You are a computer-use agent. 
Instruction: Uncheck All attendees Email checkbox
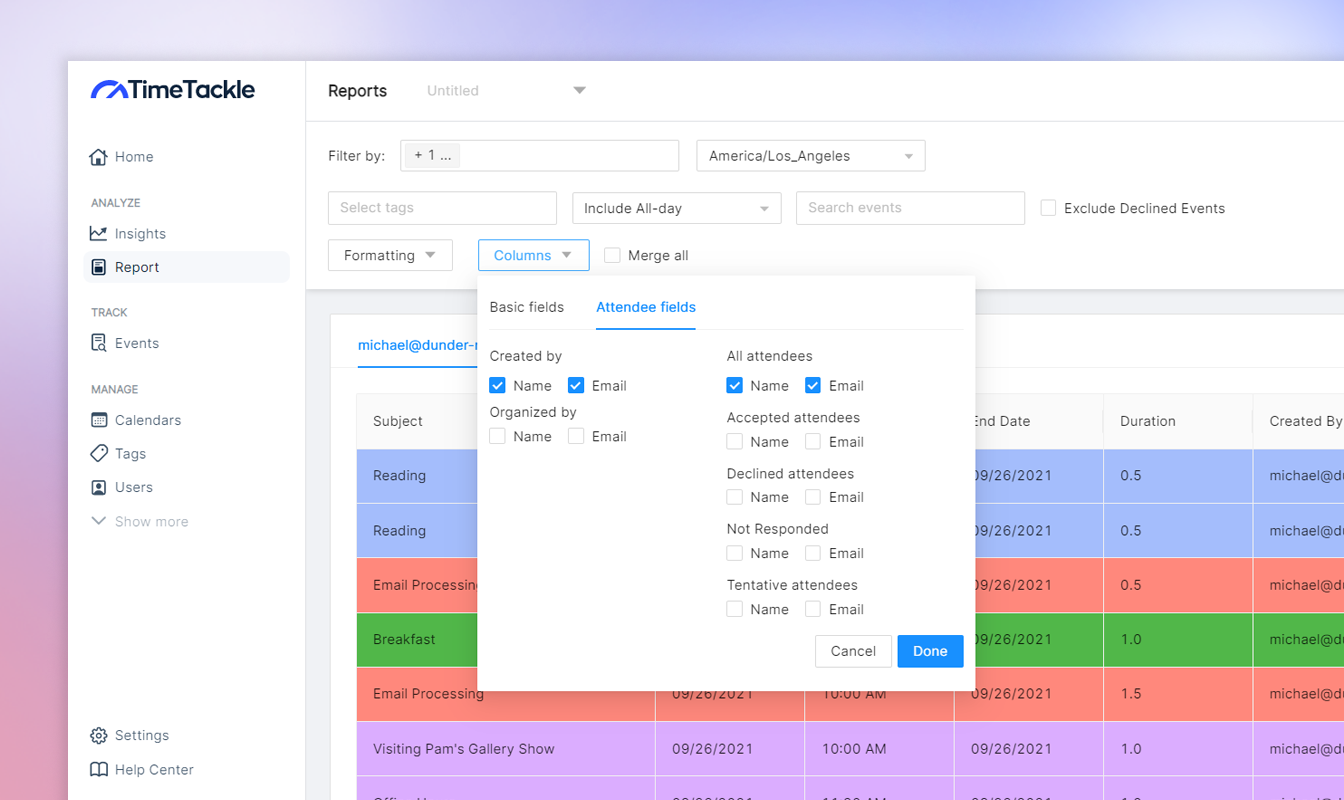pos(812,385)
